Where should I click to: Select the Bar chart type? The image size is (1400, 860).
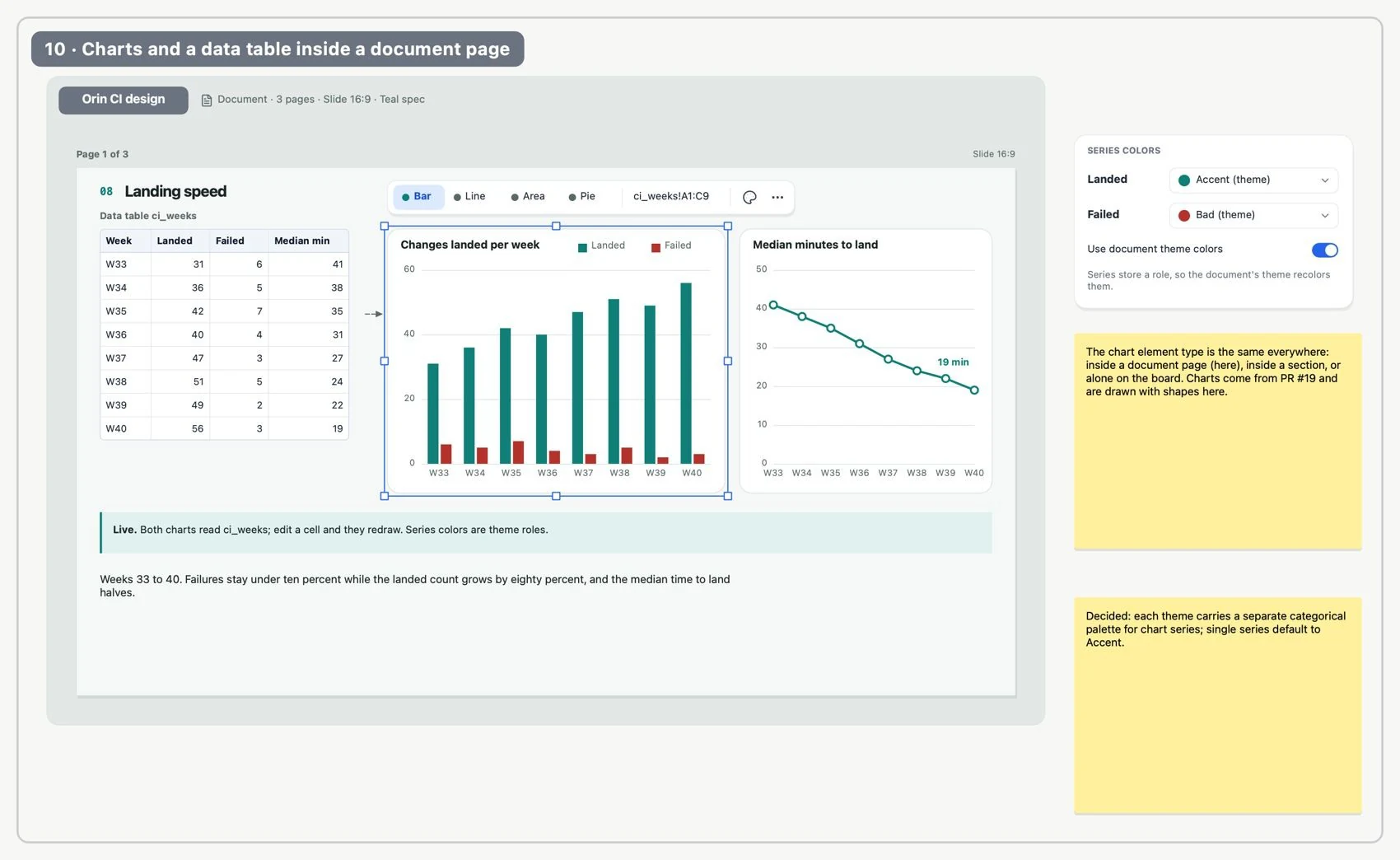(418, 197)
